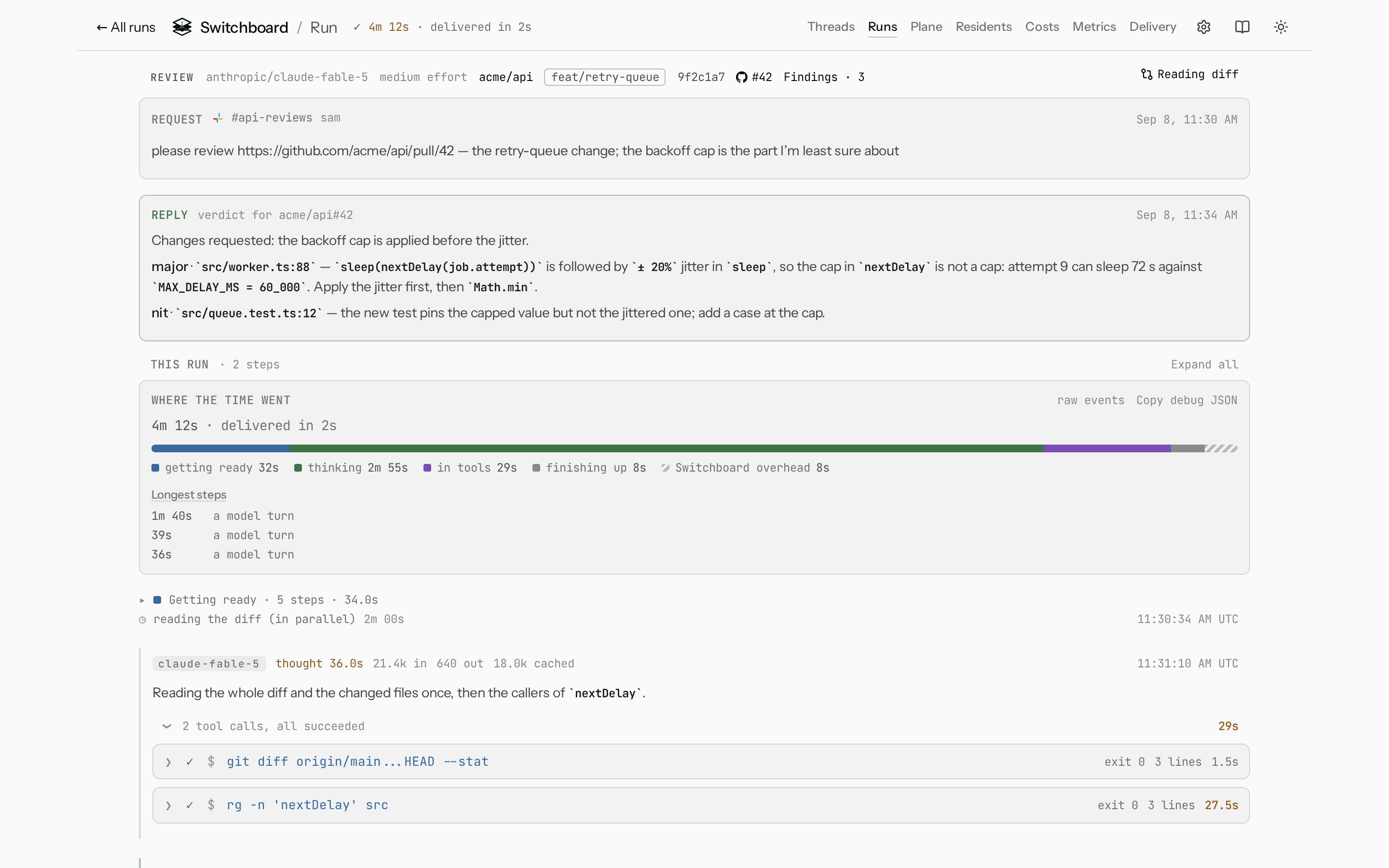Click the blue getting ready legend square
This screenshot has height=868, width=1389.
point(155,468)
